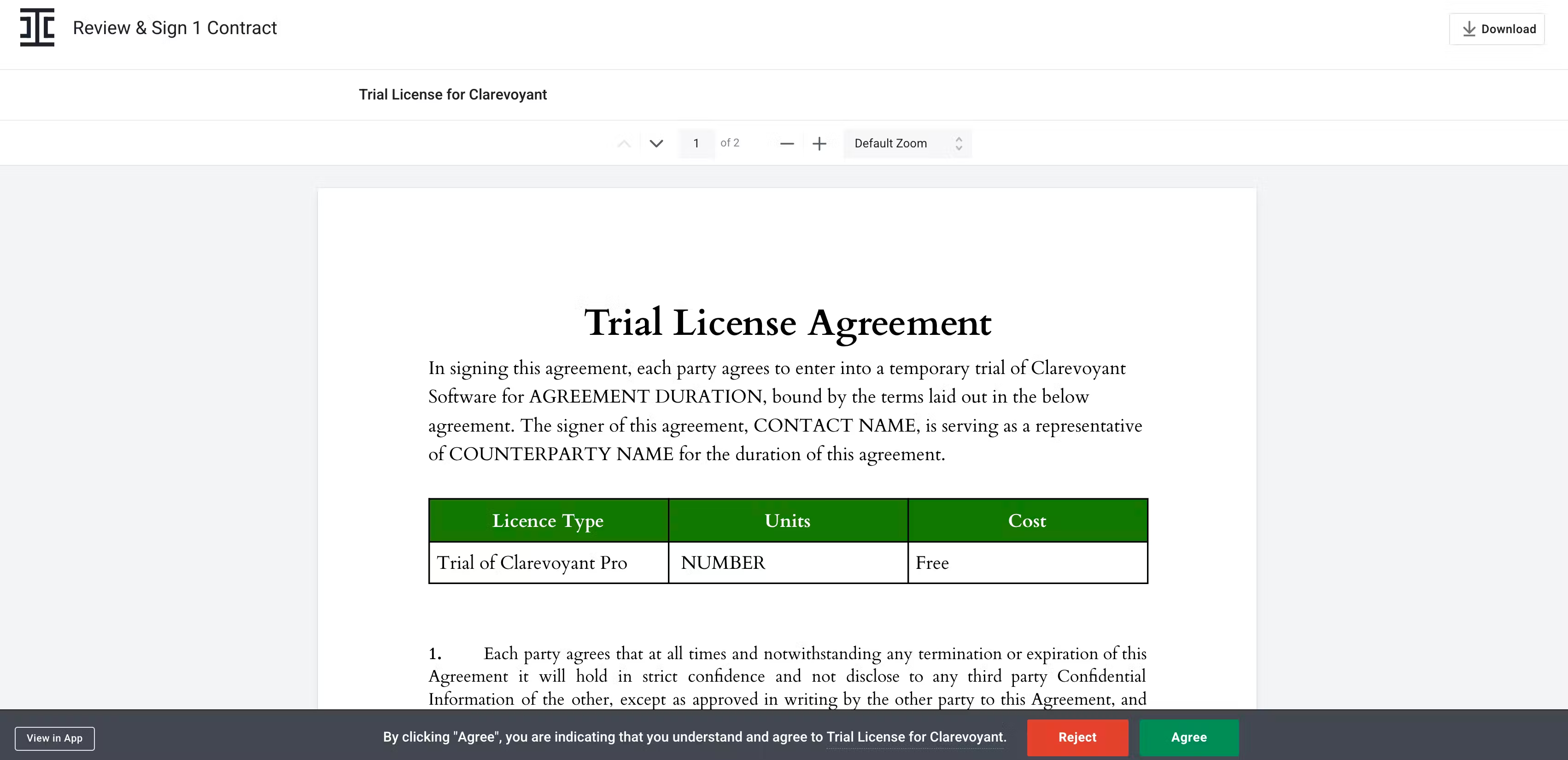This screenshot has width=1568, height=760.
Task: Click the 'Units' table header
Action: (788, 521)
